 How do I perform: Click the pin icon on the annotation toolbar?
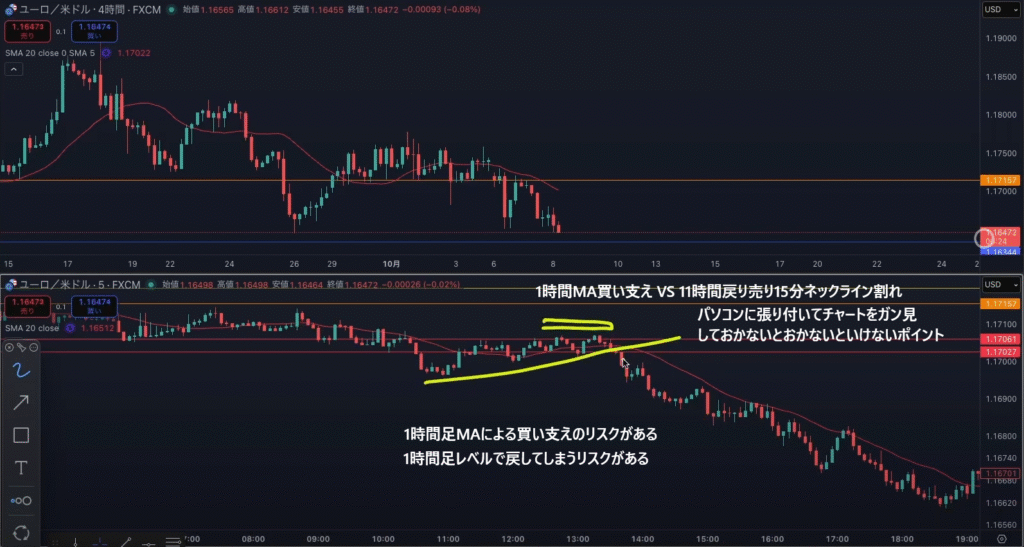click(x=22, y=347)
